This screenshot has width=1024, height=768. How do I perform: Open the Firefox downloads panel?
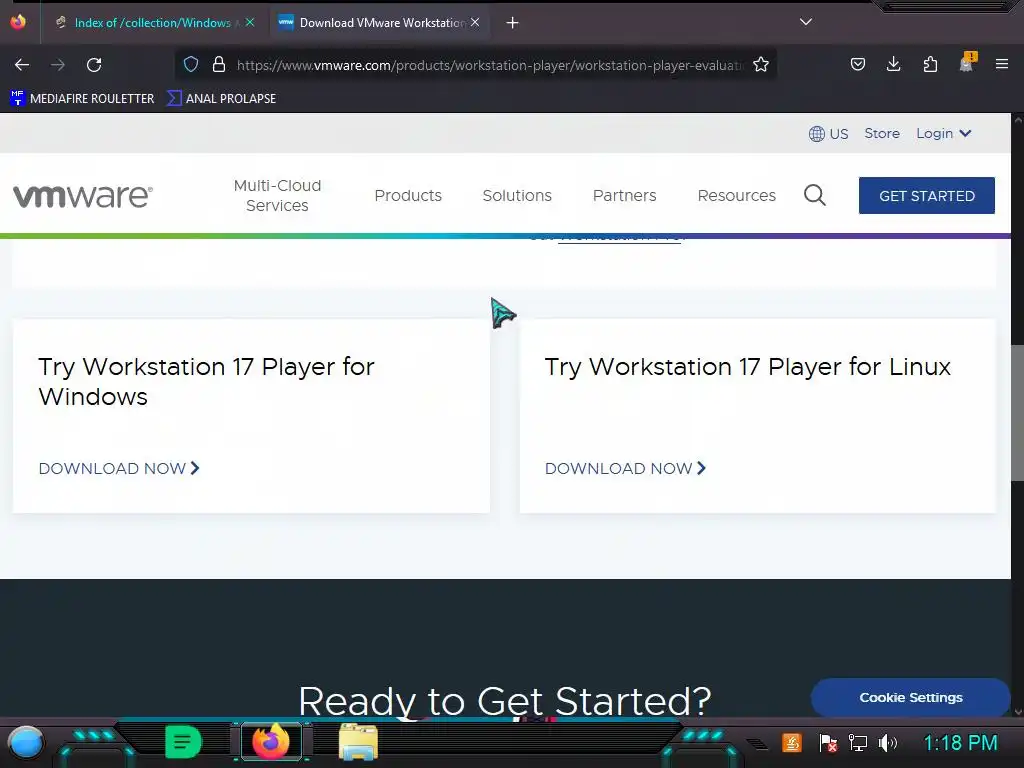coord(894,65)
